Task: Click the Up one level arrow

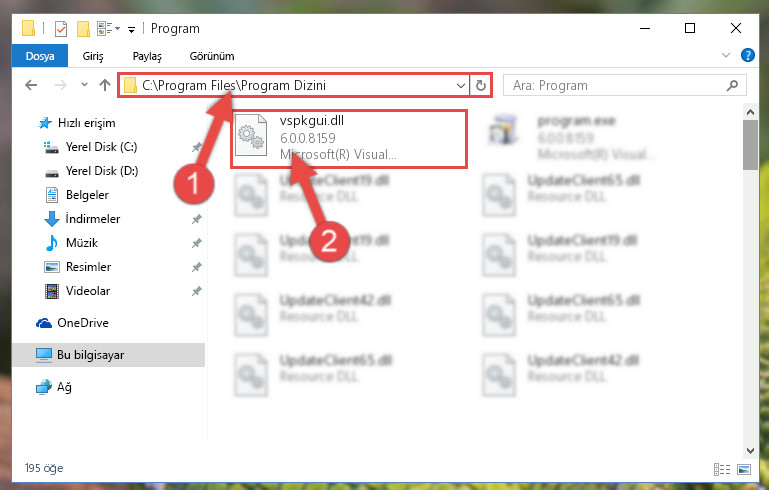Action: pyautogui.click(x=104, y=85)
